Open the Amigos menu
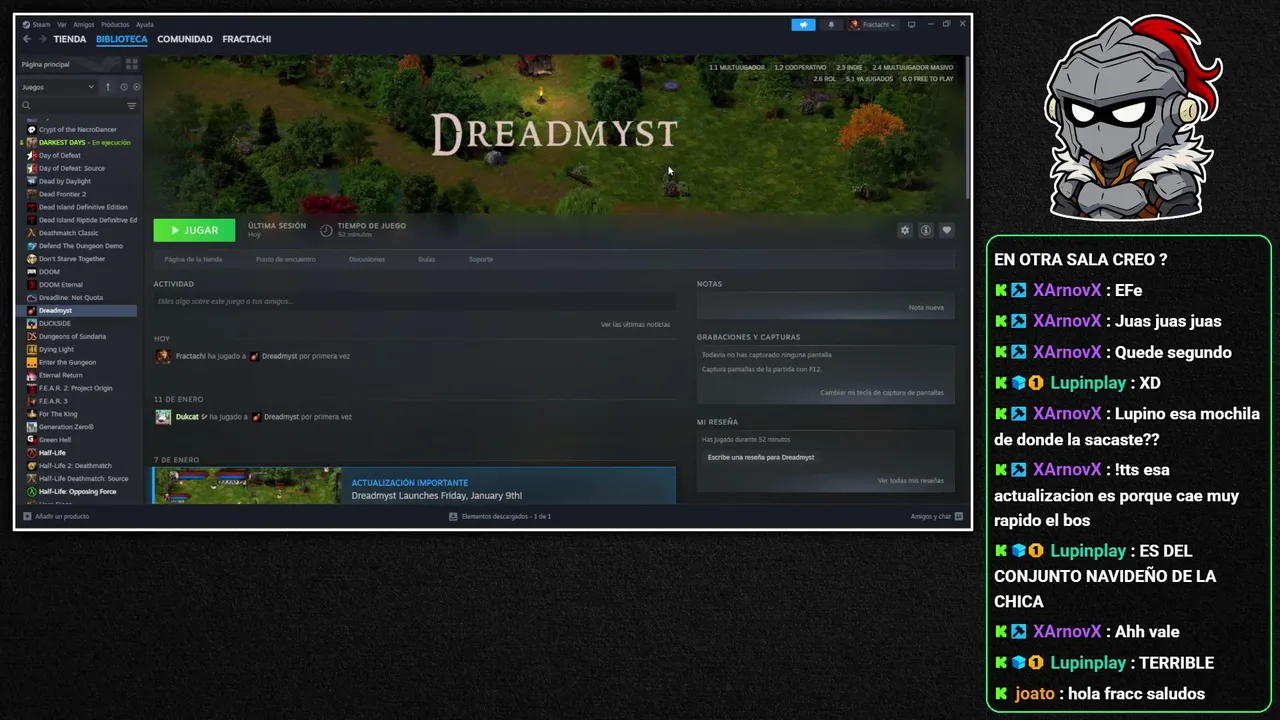Image resolution: width=1280 pixels, height=720 pixels. [x=84, y=24]
